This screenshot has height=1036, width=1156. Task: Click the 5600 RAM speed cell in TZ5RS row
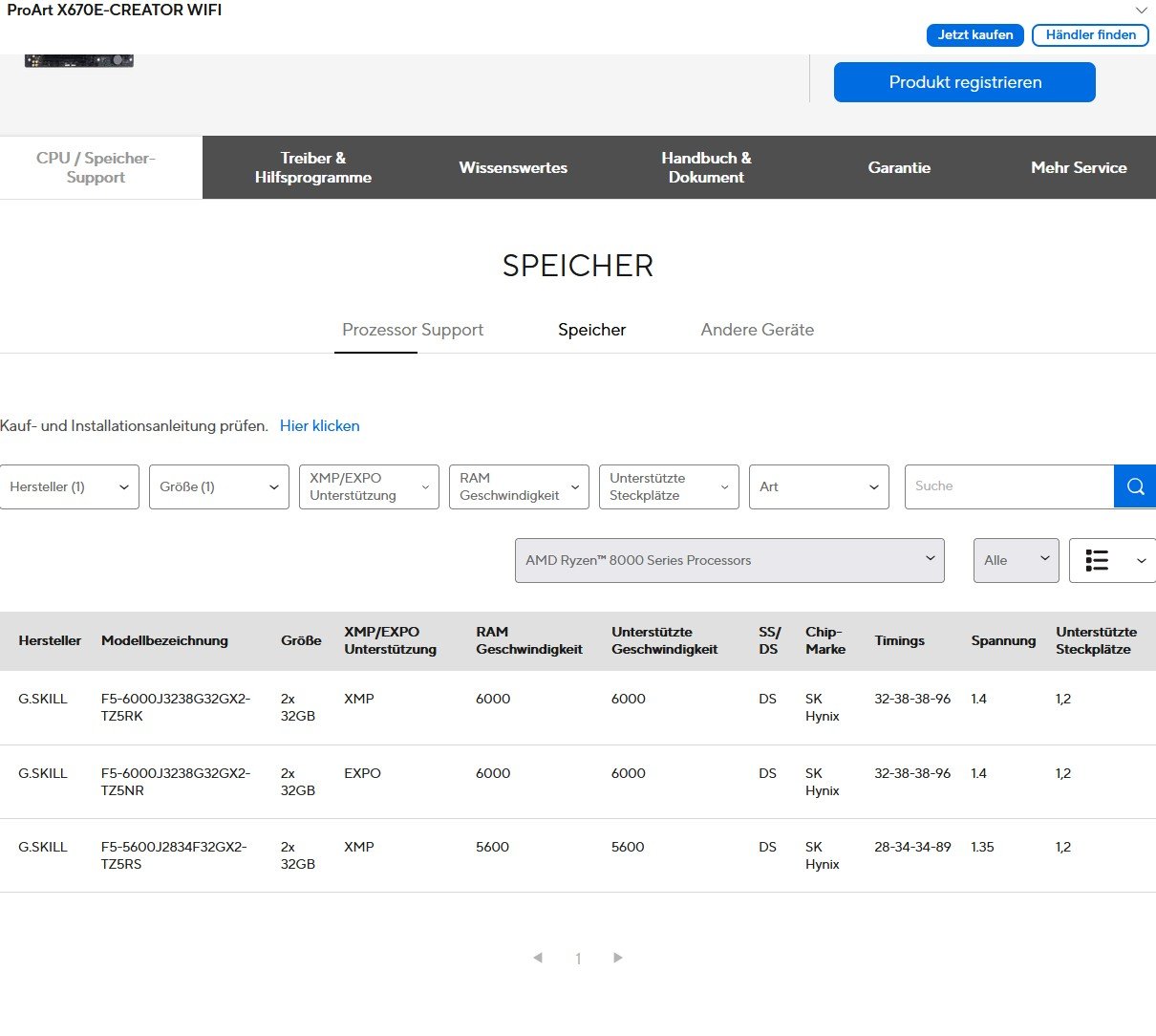[x=492, y=847]
